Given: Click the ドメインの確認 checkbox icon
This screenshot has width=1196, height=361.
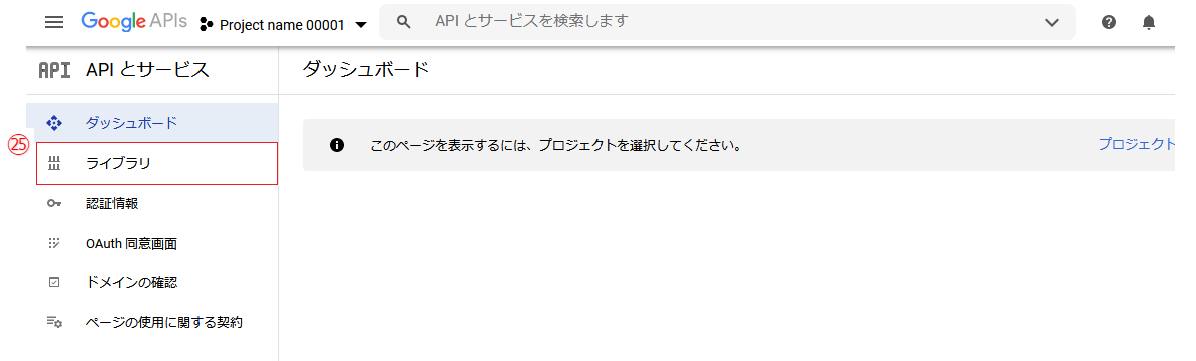Looking at the screenshot, I should click(53, 282).
